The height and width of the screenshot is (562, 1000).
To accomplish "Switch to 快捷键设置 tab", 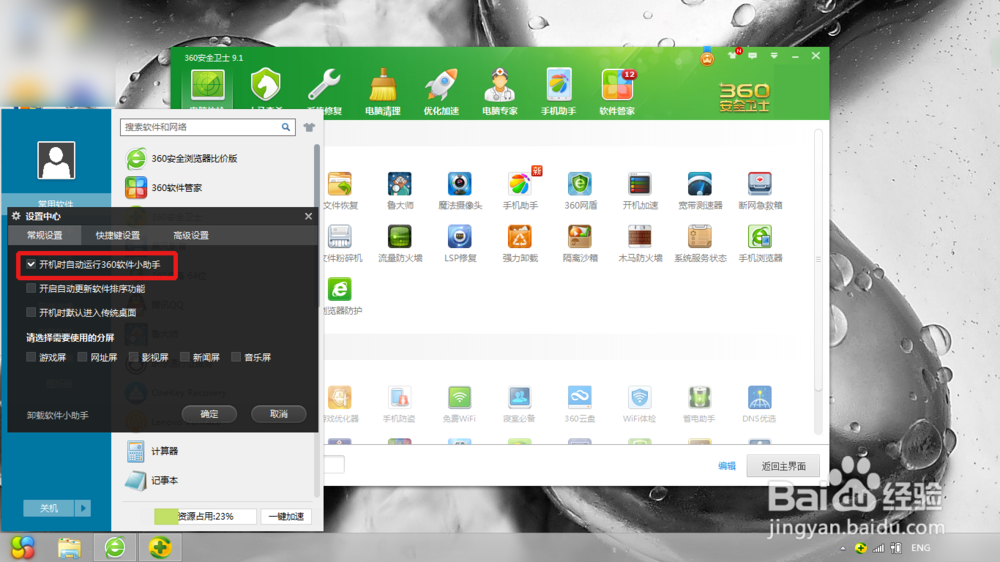I will click(x=118, y=235).
